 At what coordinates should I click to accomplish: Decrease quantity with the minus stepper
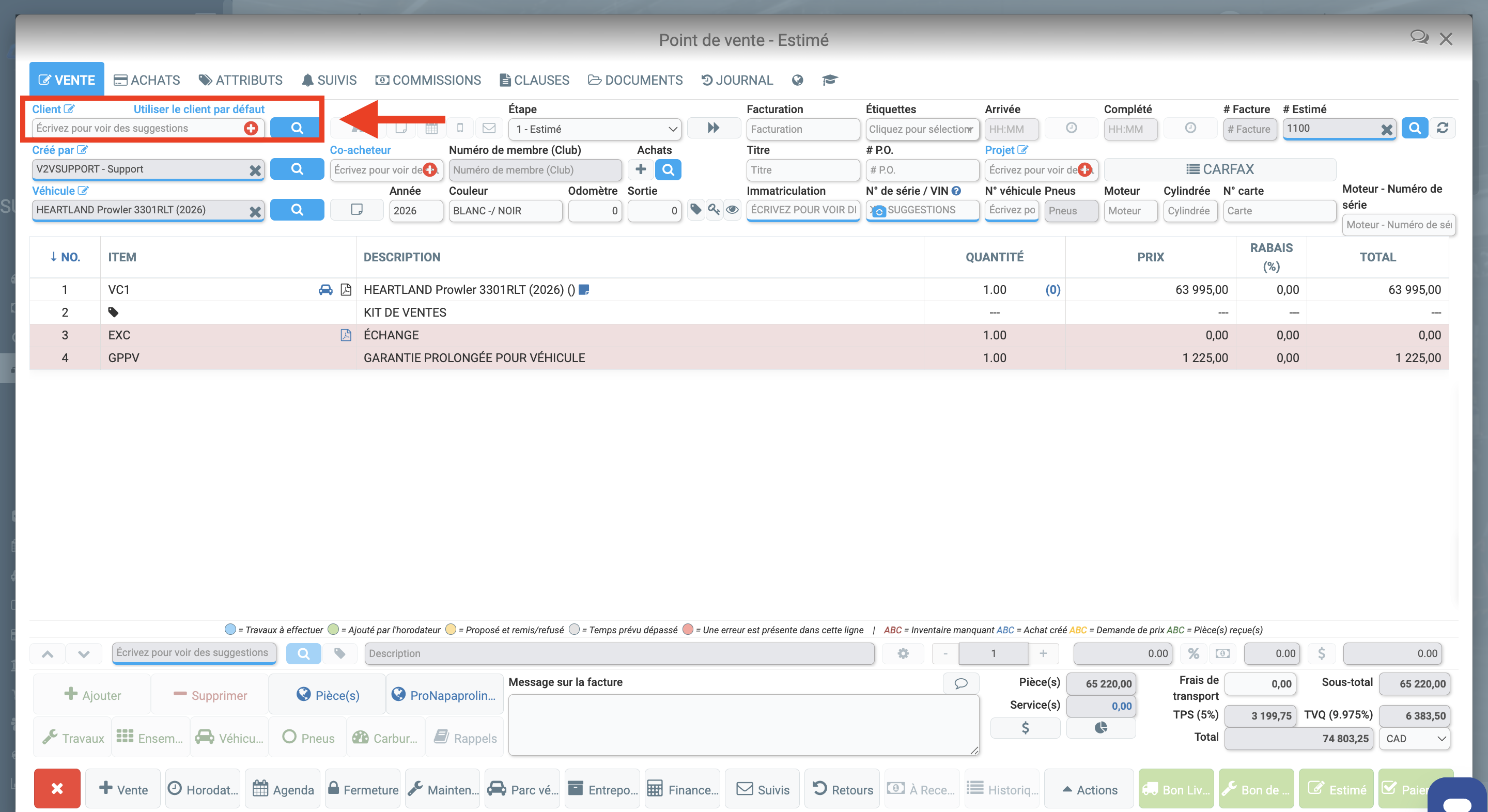(x=945, y=653)
